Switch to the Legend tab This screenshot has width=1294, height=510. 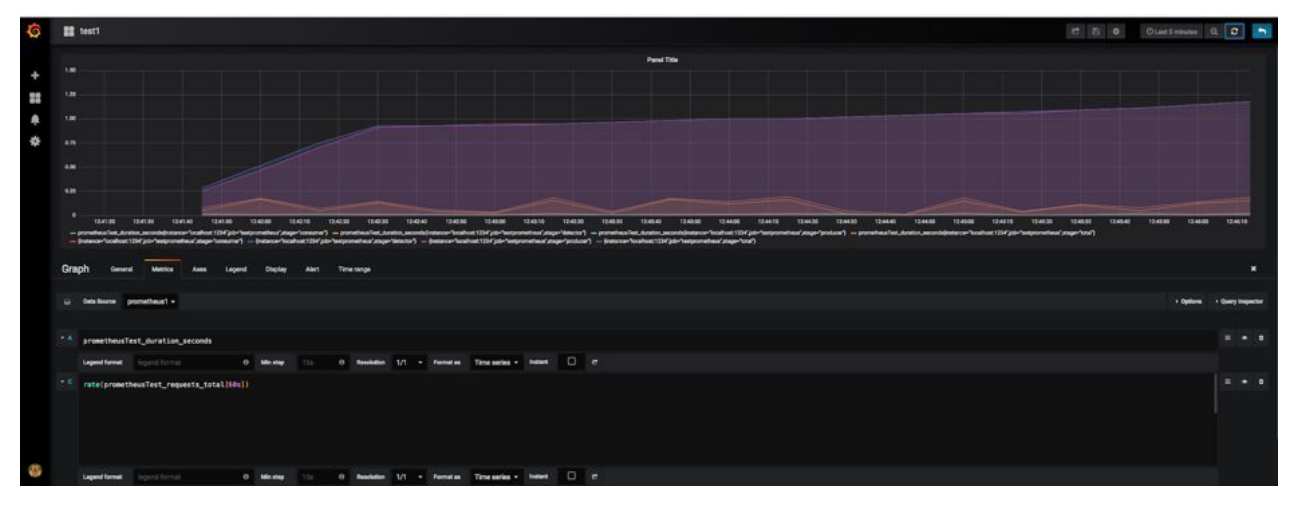[236, 269]
